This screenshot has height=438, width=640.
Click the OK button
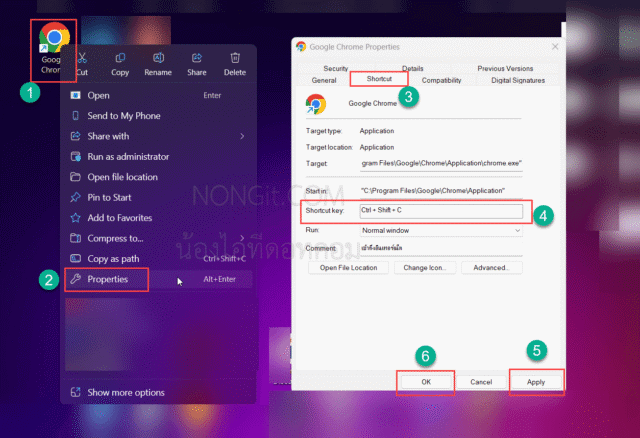tap(426, 382)
